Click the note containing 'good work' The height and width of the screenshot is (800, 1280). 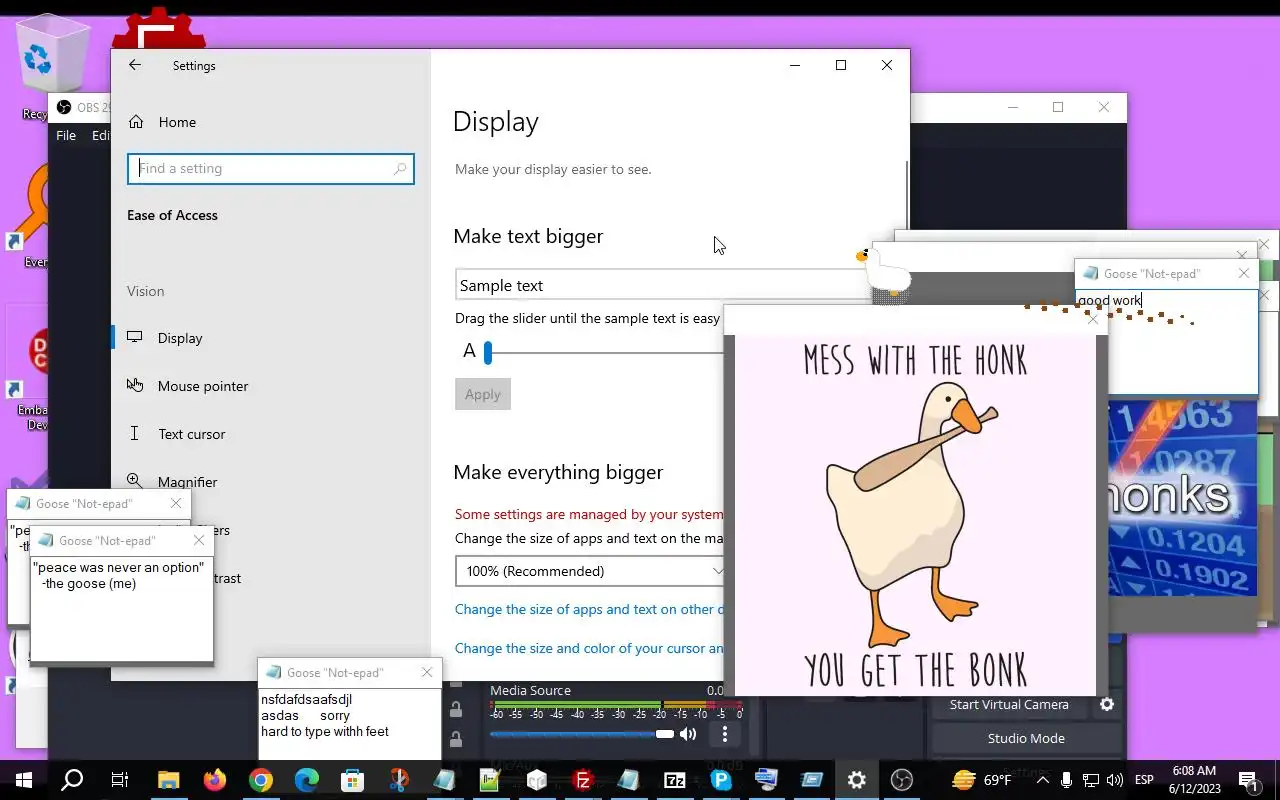(x=1166, y=342)
